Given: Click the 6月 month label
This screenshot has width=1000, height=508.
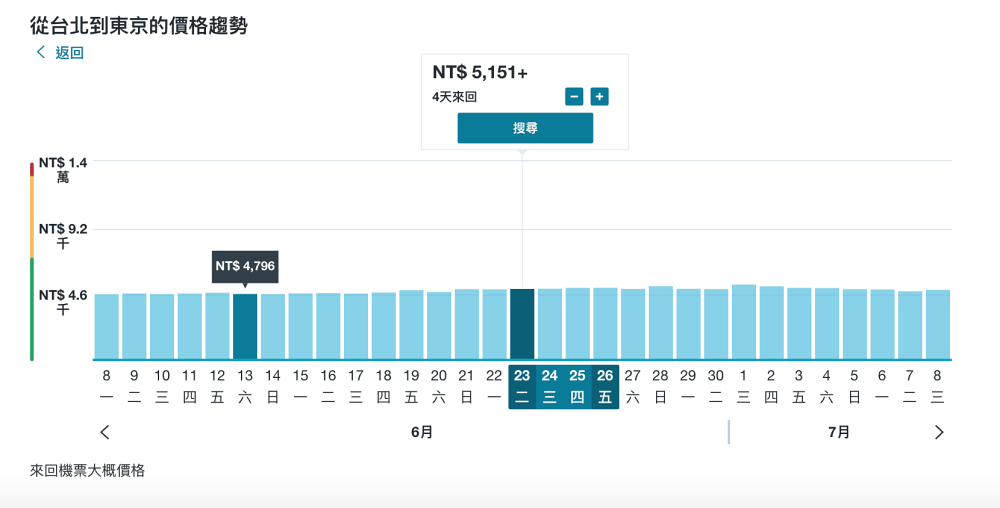Looking at the screenshot, I should pyautogui.click(x=422, y=432).
